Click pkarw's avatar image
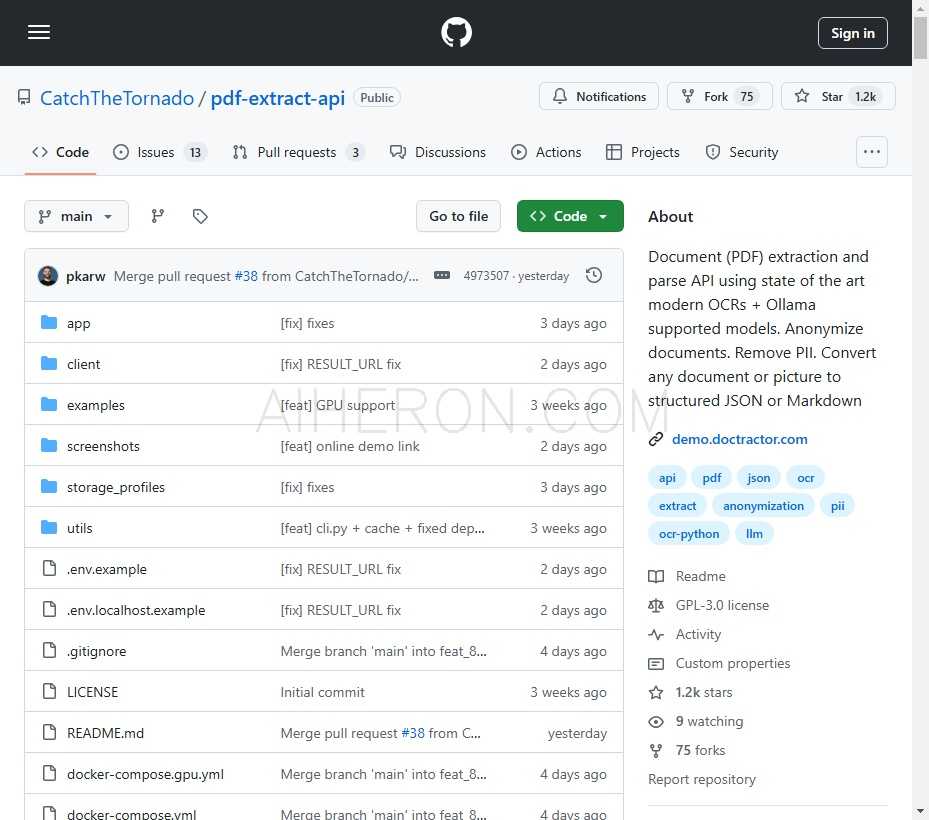Screen dimensions: 929x820 [48, 276]
